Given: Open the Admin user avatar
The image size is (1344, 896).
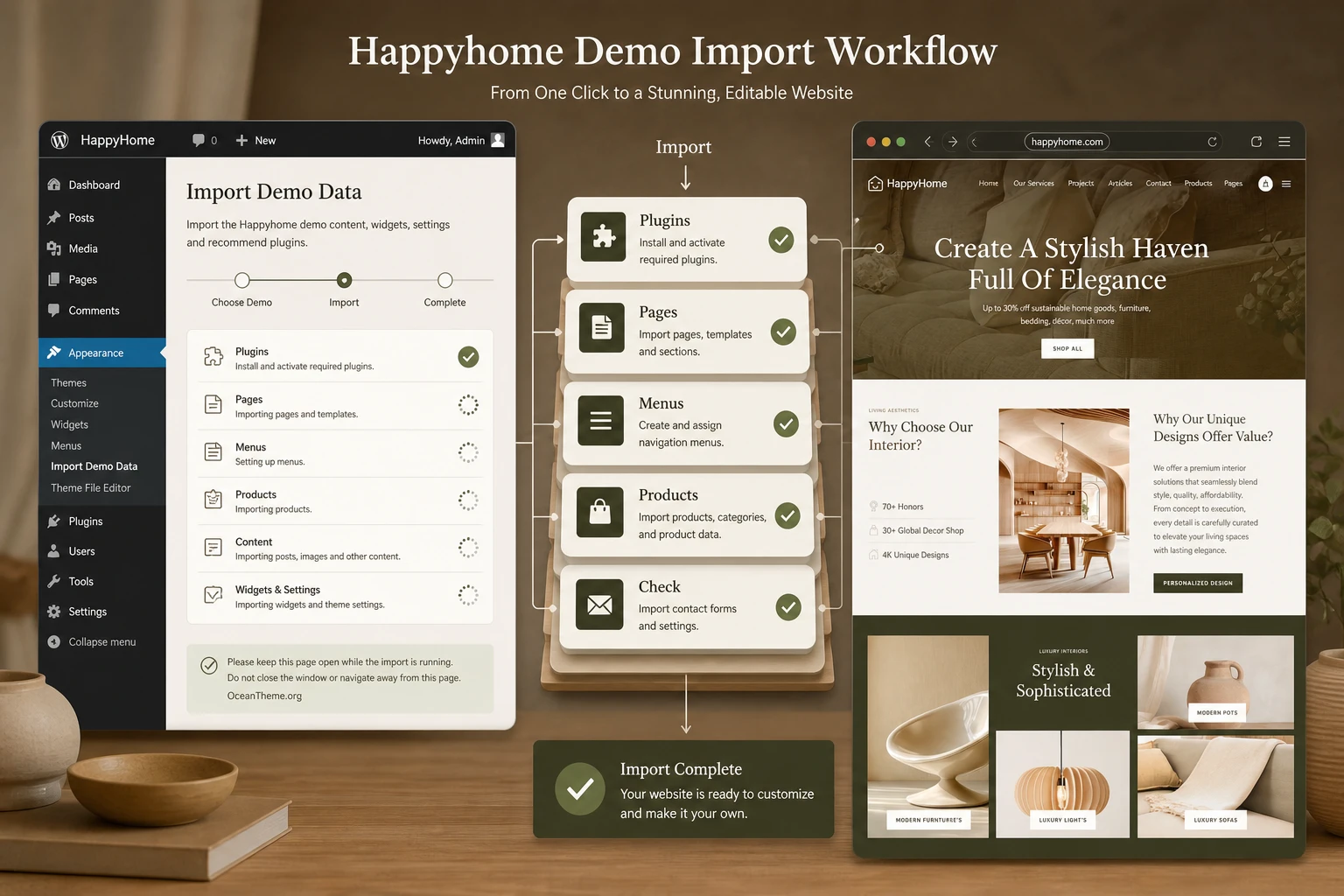Looking at the screenshot, I should (x=498, y=140).
